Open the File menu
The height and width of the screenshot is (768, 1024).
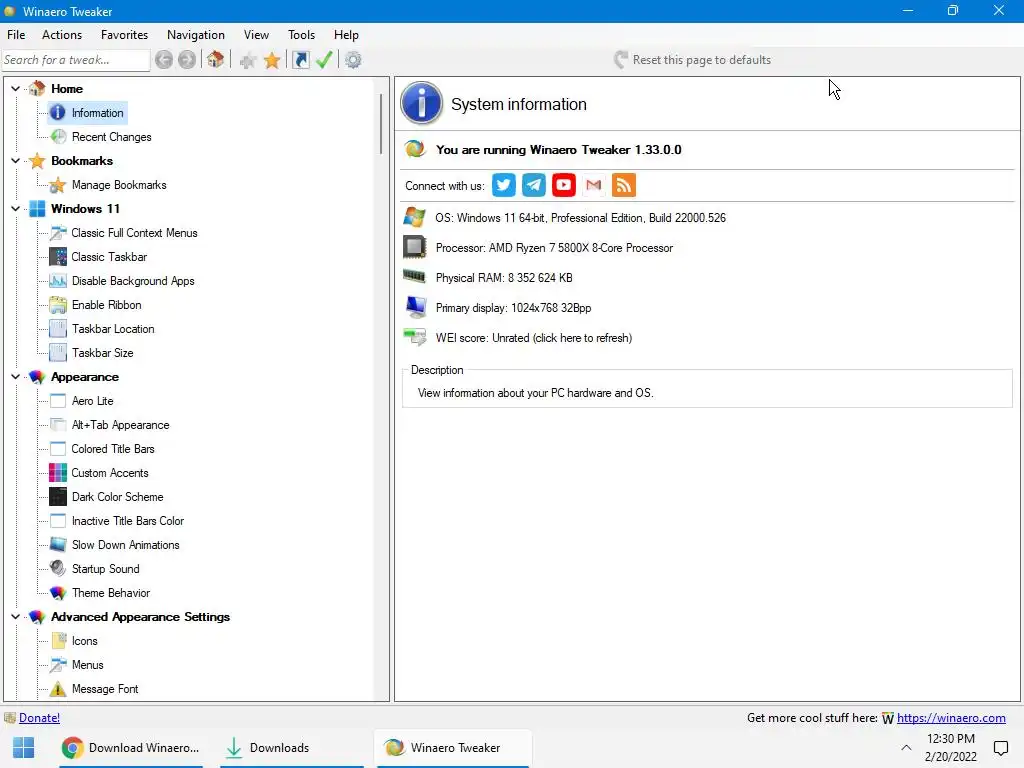(16, 35)
